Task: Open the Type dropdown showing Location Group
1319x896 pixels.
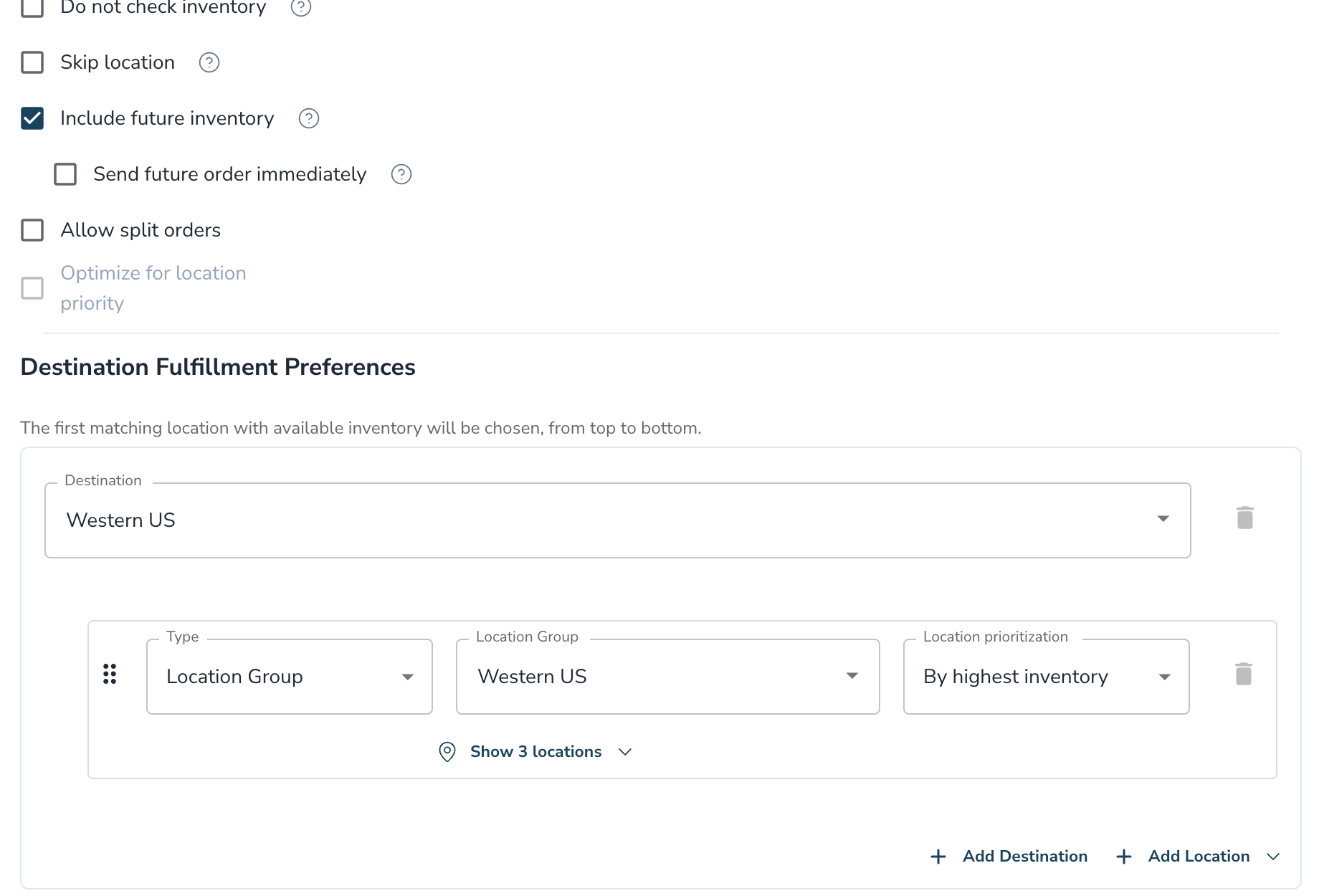Action: tap(290, 677)
